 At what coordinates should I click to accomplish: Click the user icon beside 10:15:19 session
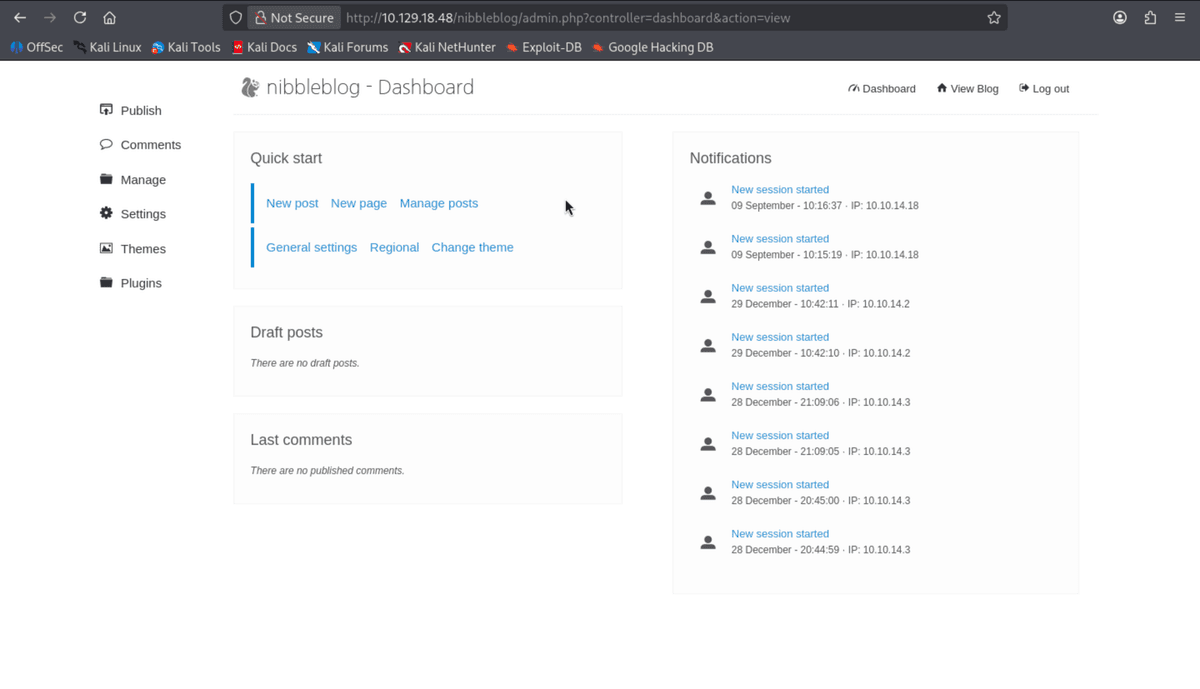(708, 247)
